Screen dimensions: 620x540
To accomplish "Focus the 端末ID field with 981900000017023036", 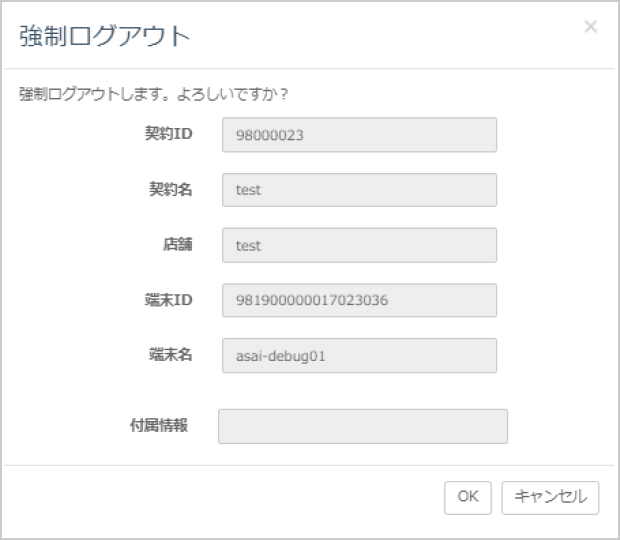I will (359, 300).
